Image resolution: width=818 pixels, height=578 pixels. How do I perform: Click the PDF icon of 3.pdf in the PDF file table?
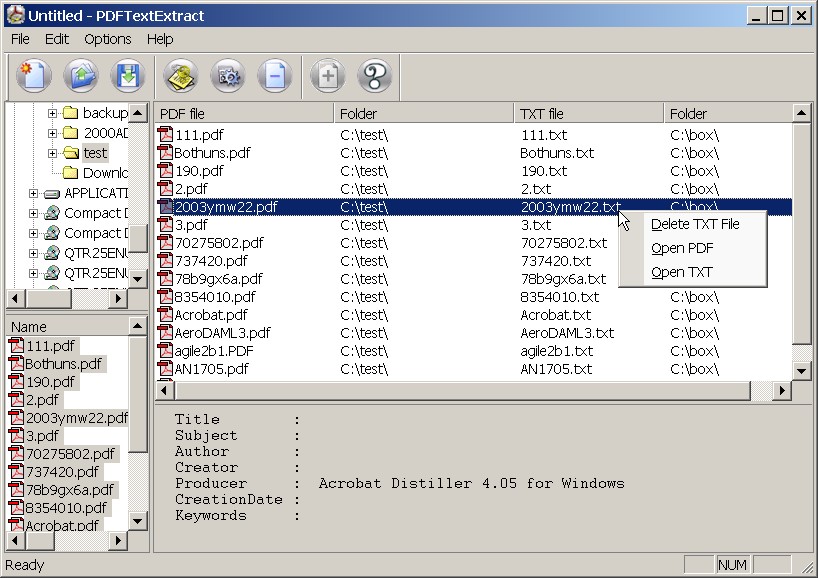165,225
